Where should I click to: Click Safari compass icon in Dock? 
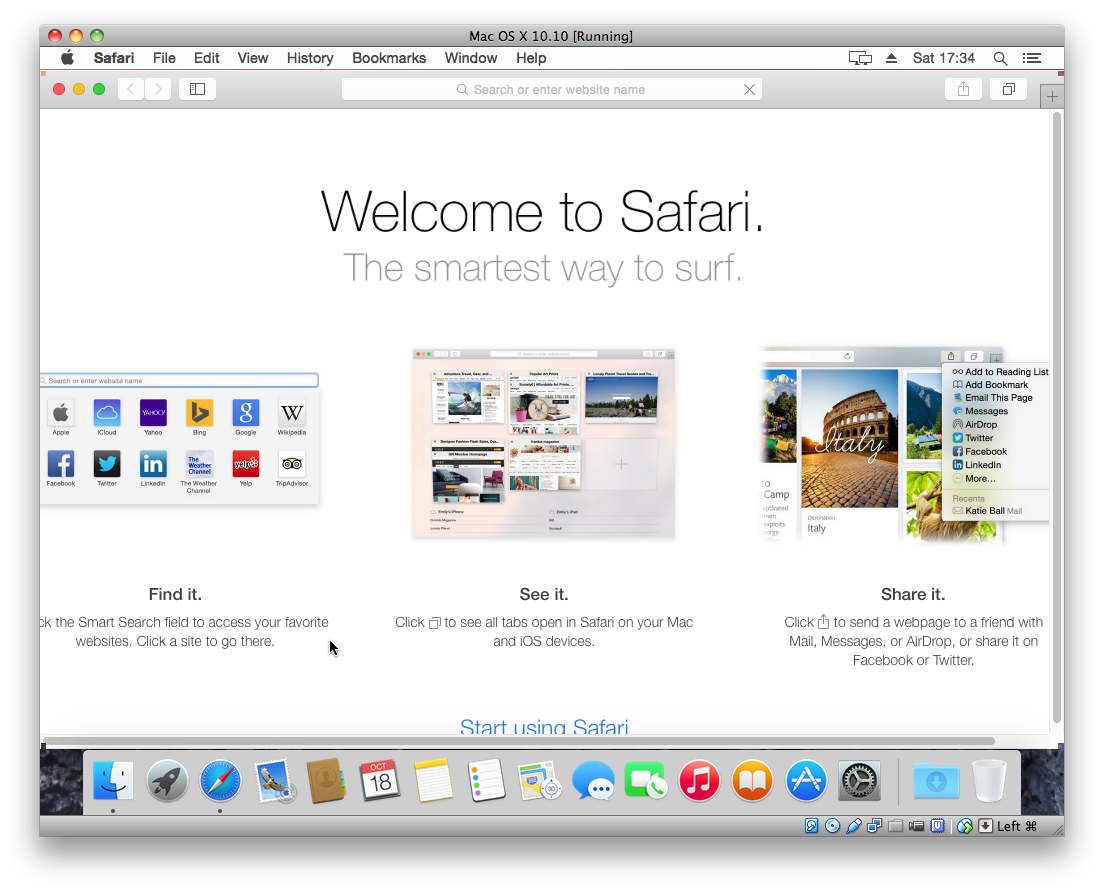coord(220,780)
